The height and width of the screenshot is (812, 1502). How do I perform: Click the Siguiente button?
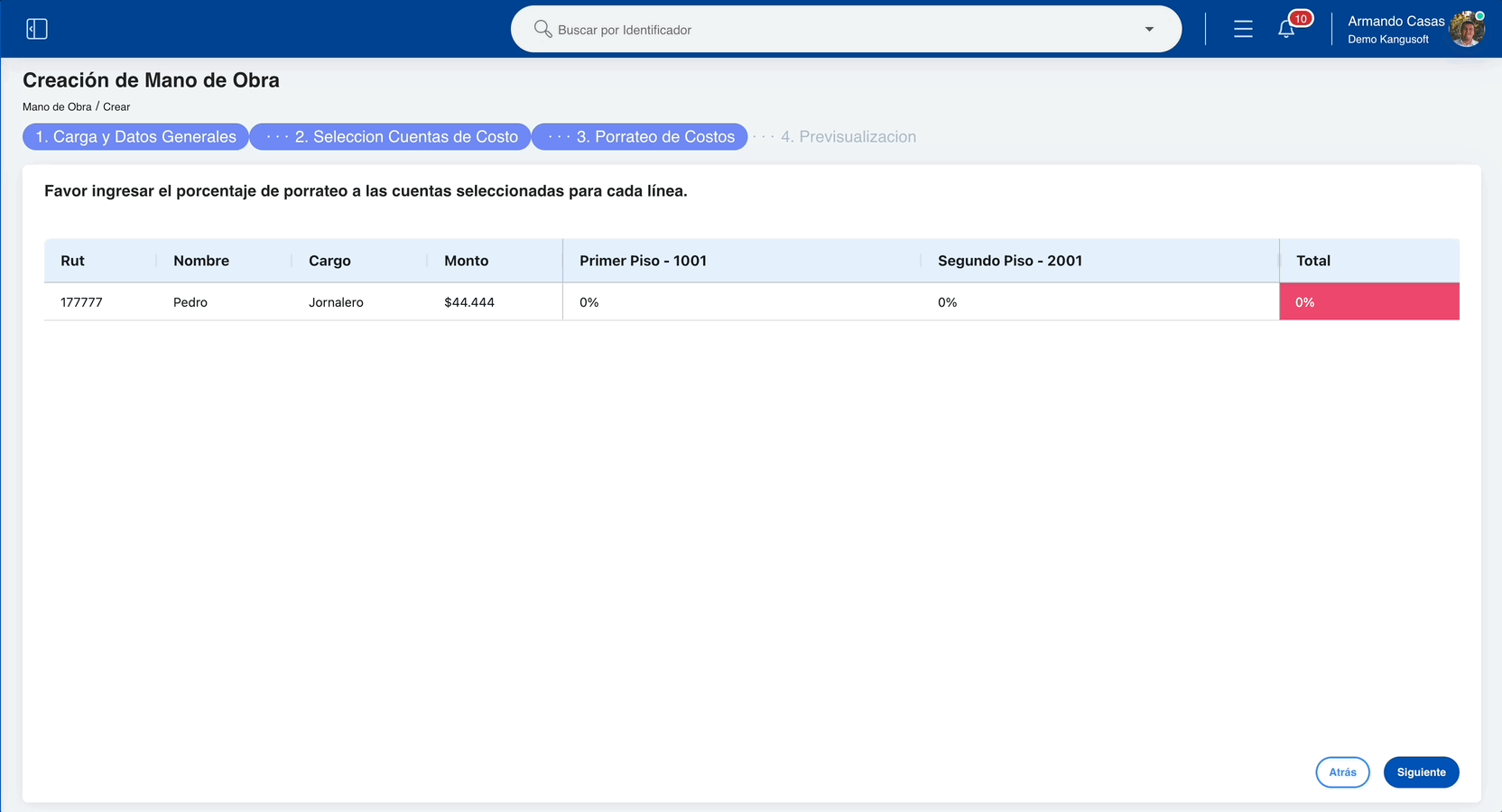pyautogui.click(x=1421, y=772)
